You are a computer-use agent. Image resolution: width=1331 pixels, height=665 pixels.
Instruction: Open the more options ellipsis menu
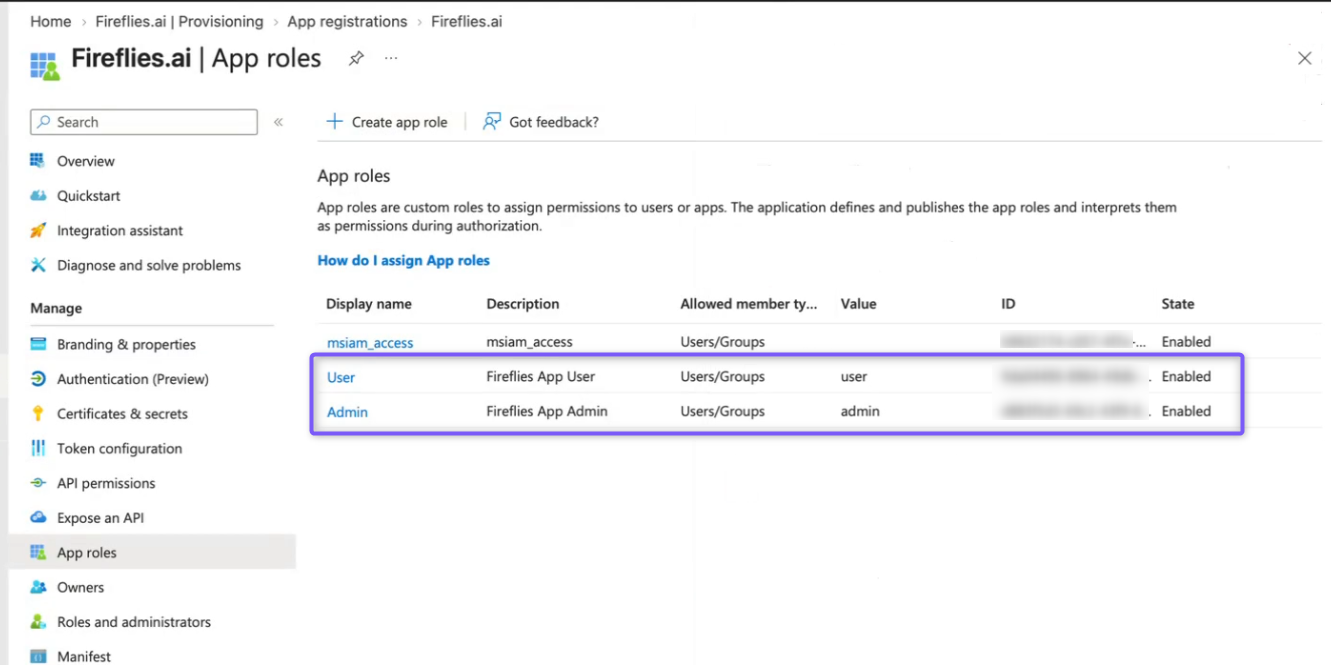coord(391,59)
